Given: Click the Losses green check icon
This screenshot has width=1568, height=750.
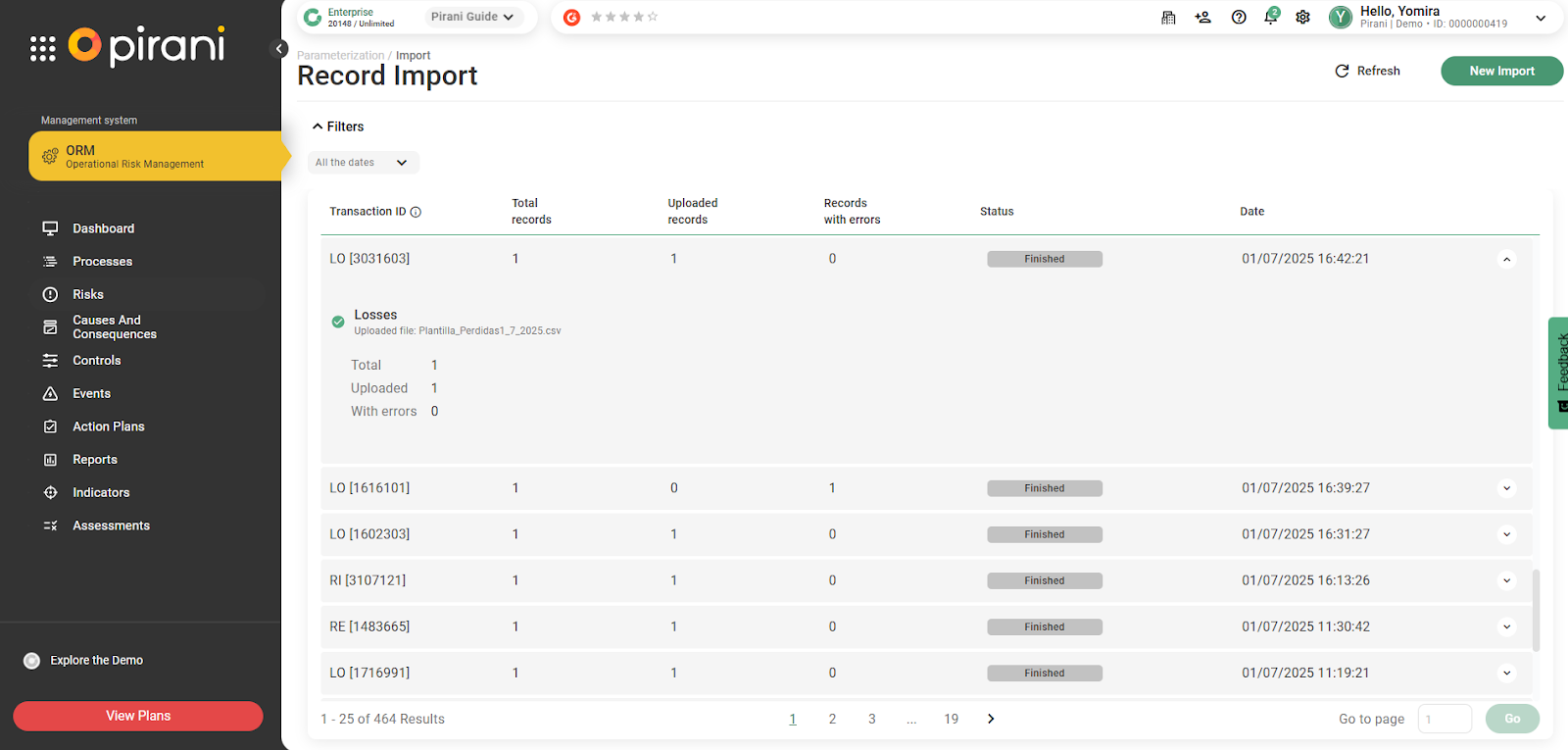Looking at the screenshot, I should click(338, 322).
